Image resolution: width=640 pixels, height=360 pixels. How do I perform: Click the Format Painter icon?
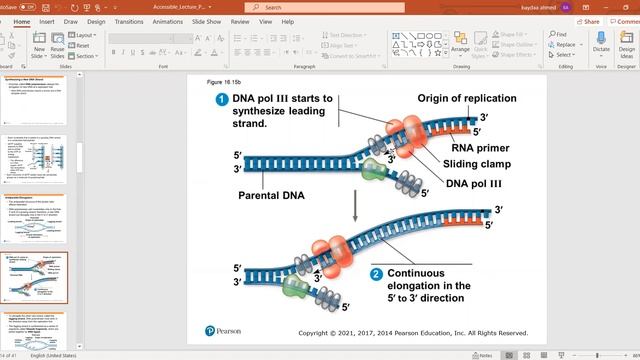[11, 55]
